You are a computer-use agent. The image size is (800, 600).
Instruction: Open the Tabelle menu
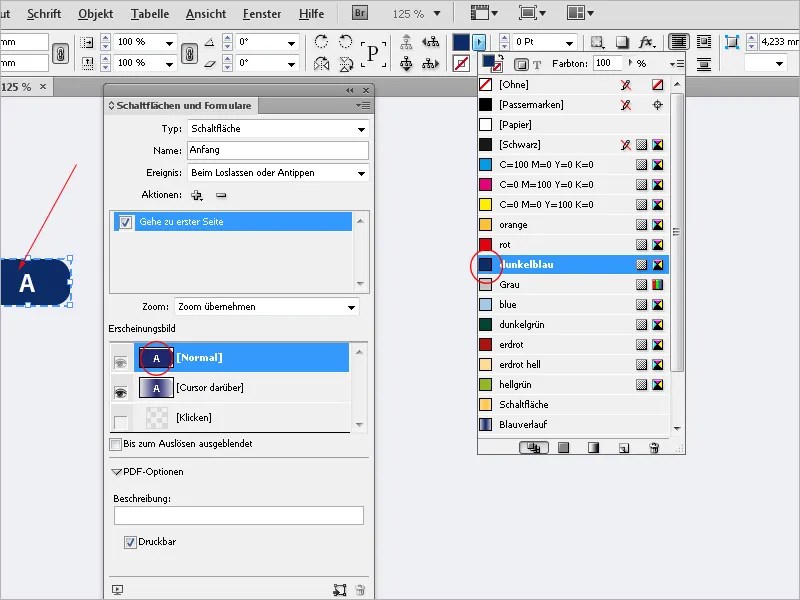click(x=149, y=14)
